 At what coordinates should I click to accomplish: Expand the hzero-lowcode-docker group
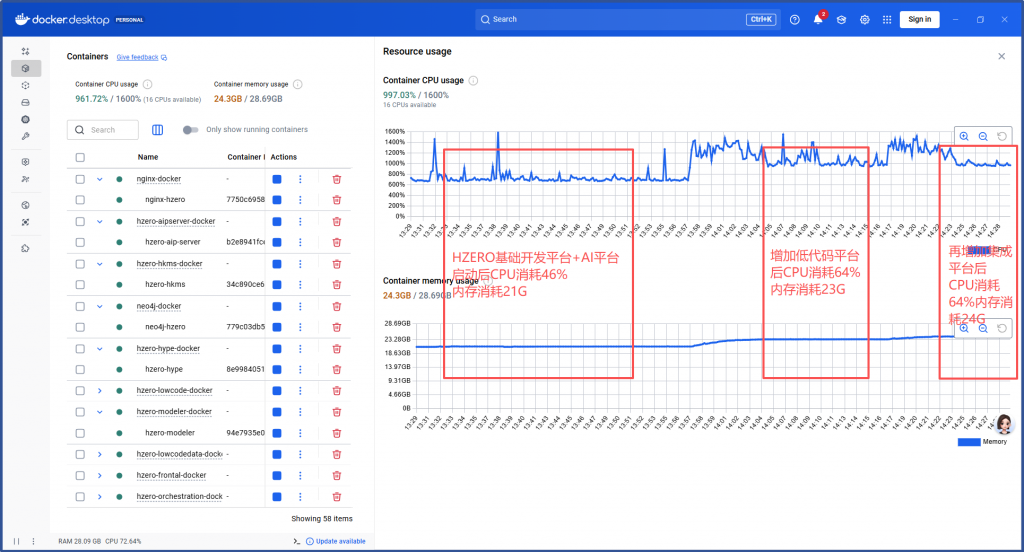tap(100, 390)
